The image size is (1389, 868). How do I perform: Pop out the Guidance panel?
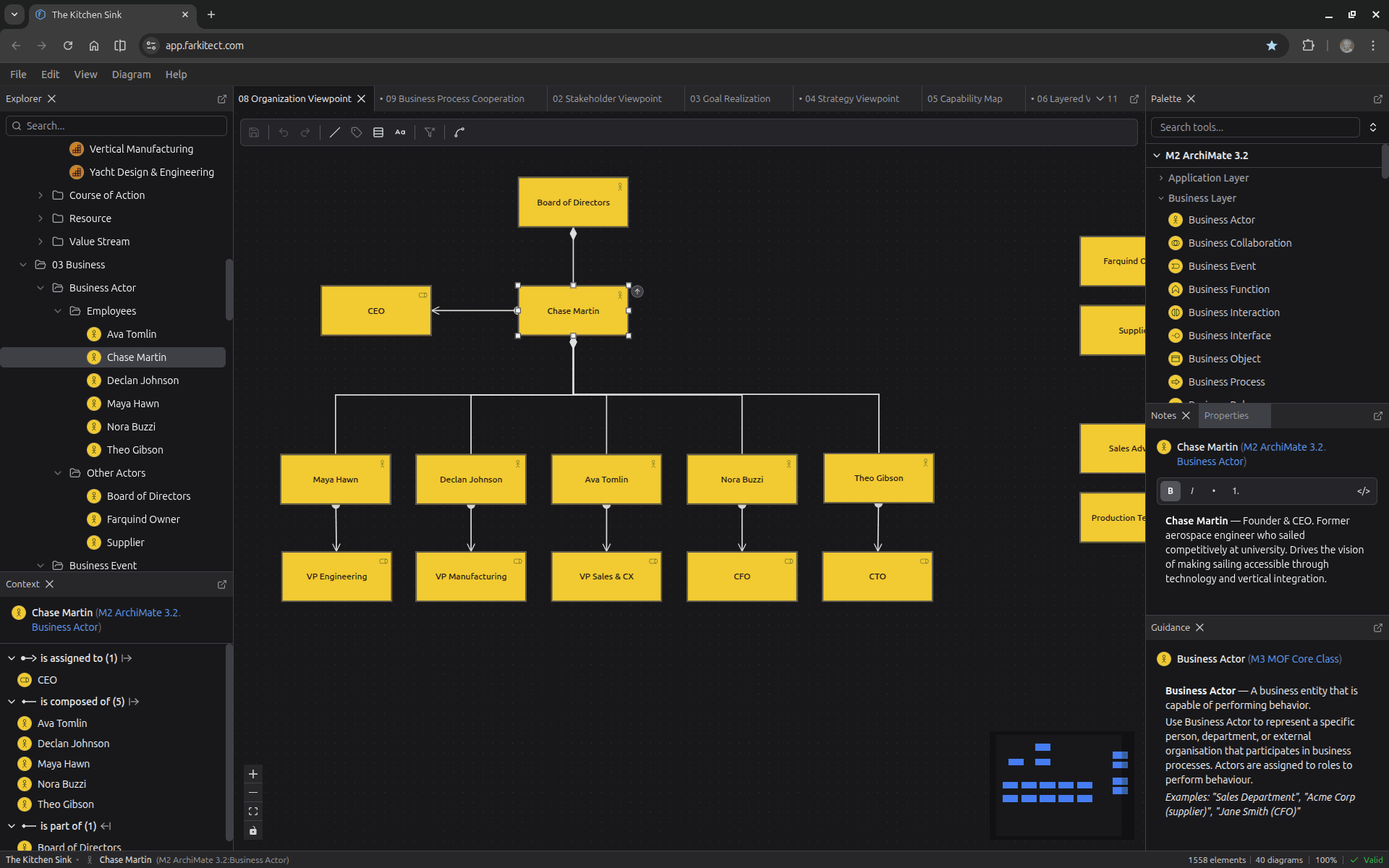pos(1378,628)
